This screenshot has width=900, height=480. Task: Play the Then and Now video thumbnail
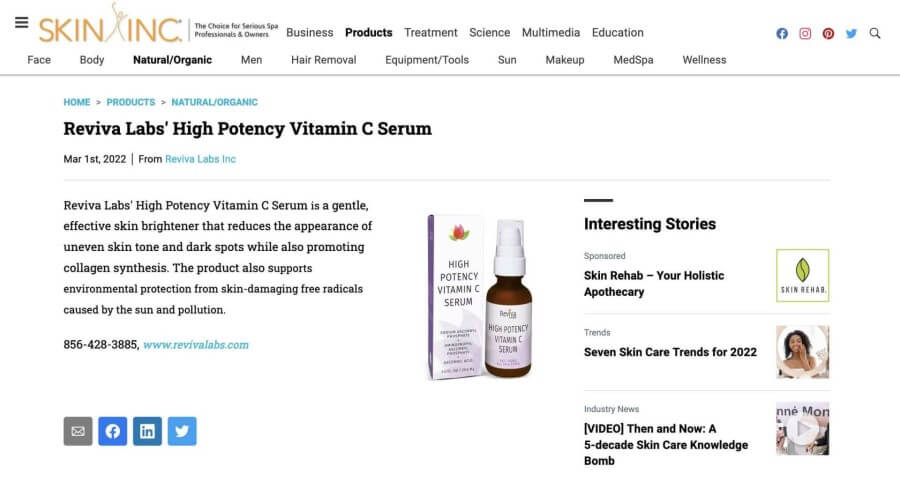coord(802,429)
